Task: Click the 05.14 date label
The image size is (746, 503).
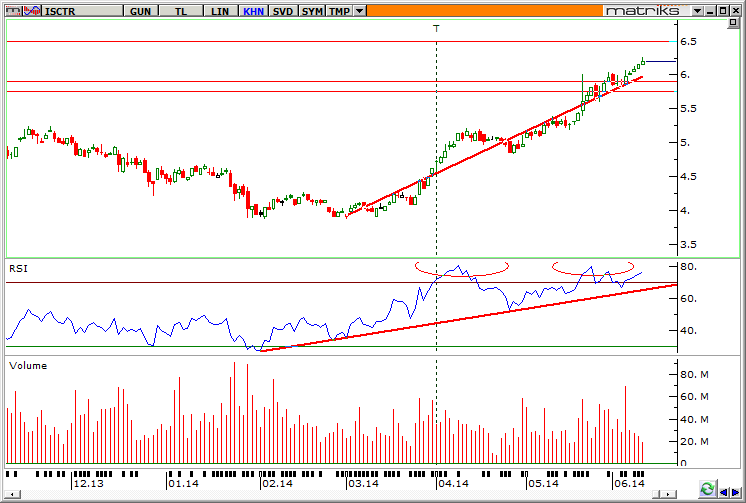Action: (x=543, y=483)
